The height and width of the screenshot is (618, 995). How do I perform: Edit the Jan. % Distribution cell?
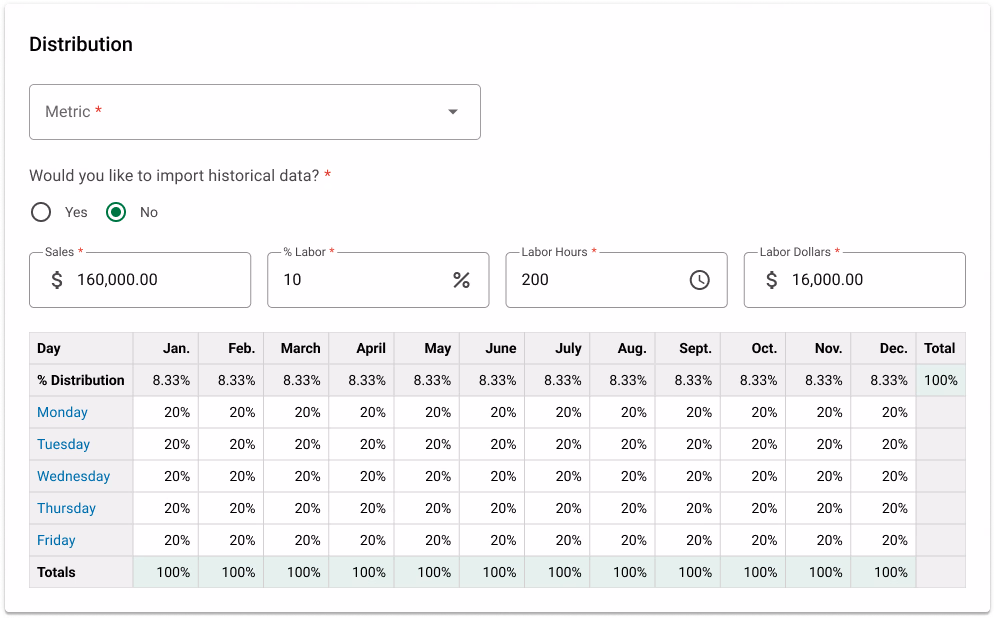click(x=166, y=380)
